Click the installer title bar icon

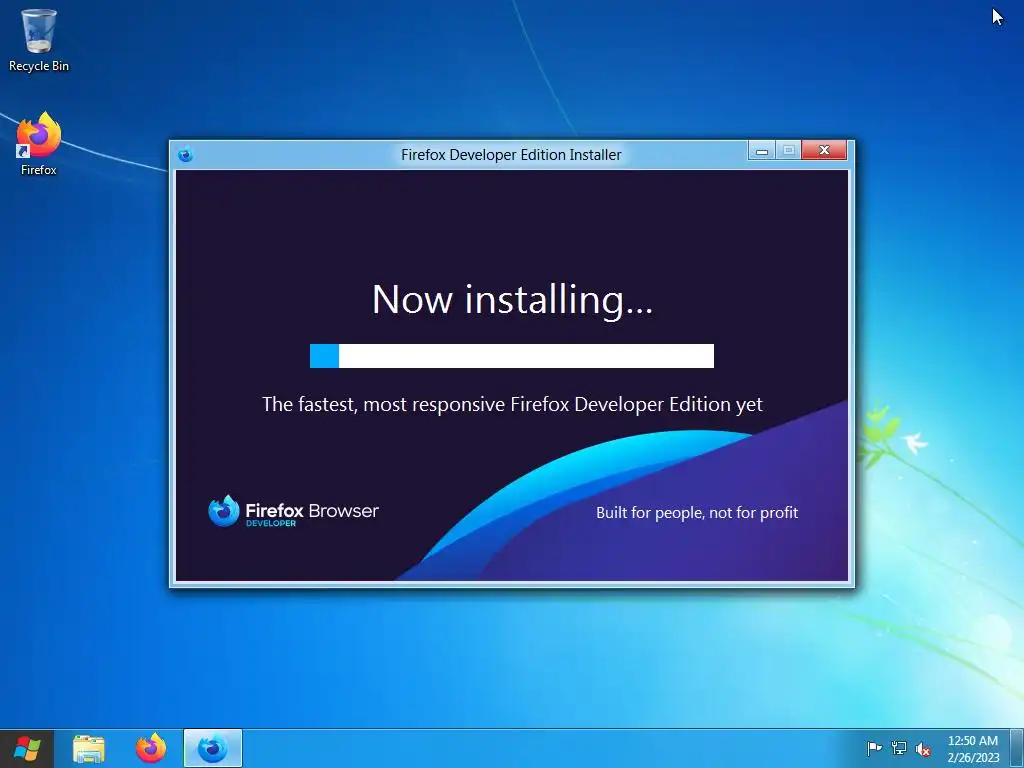pos(185,155)
